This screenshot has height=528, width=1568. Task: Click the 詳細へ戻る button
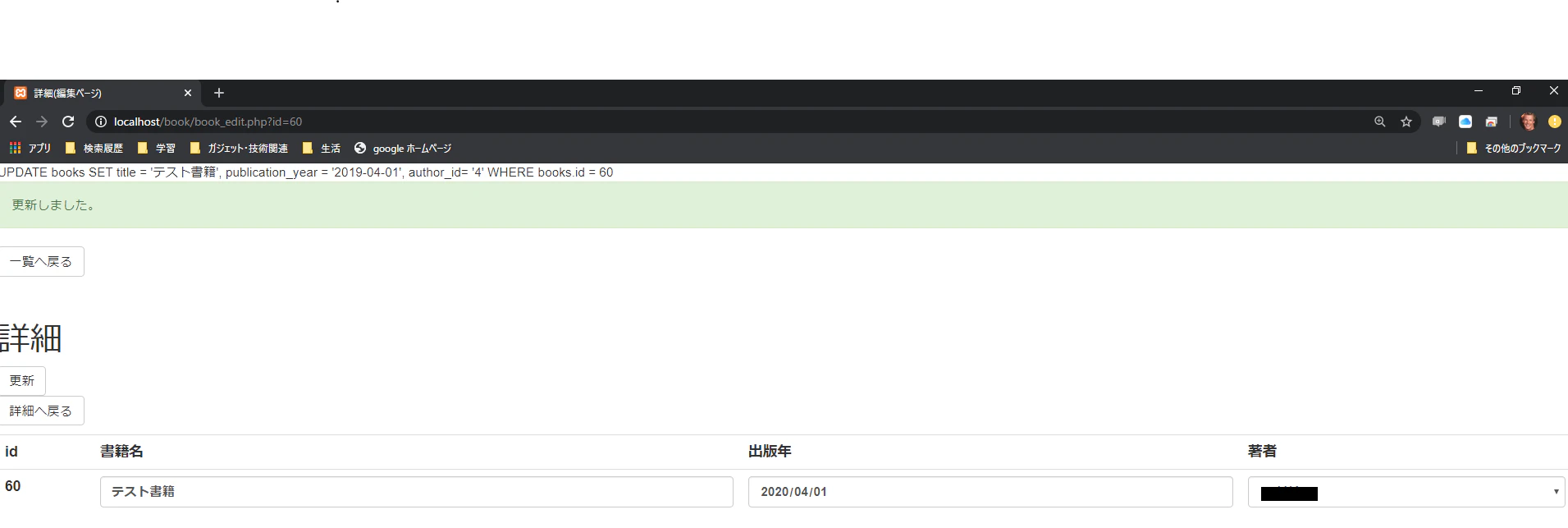(x=41, y=411)
